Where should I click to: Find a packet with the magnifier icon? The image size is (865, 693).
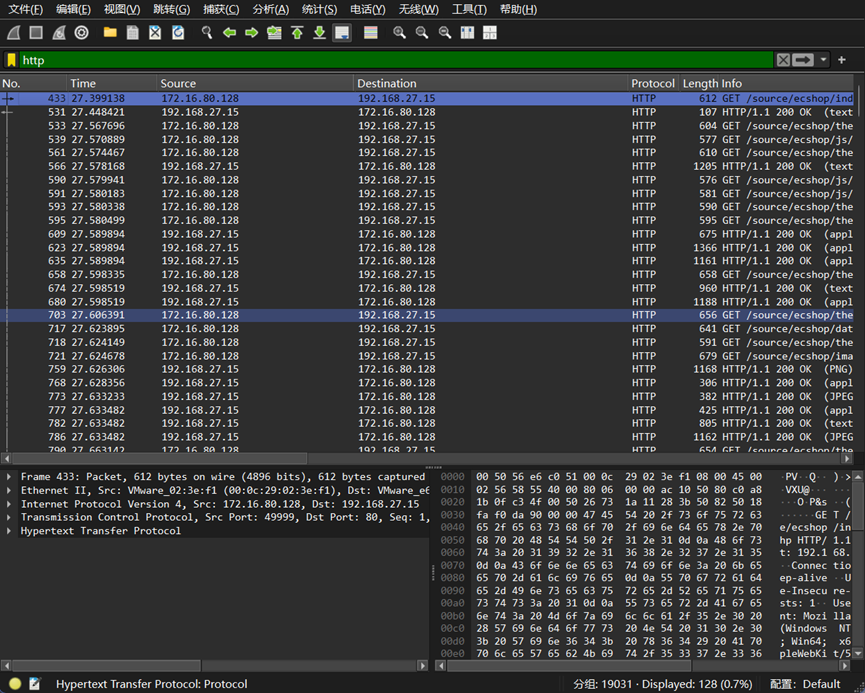pyautogui.click(x=205, y=32)
